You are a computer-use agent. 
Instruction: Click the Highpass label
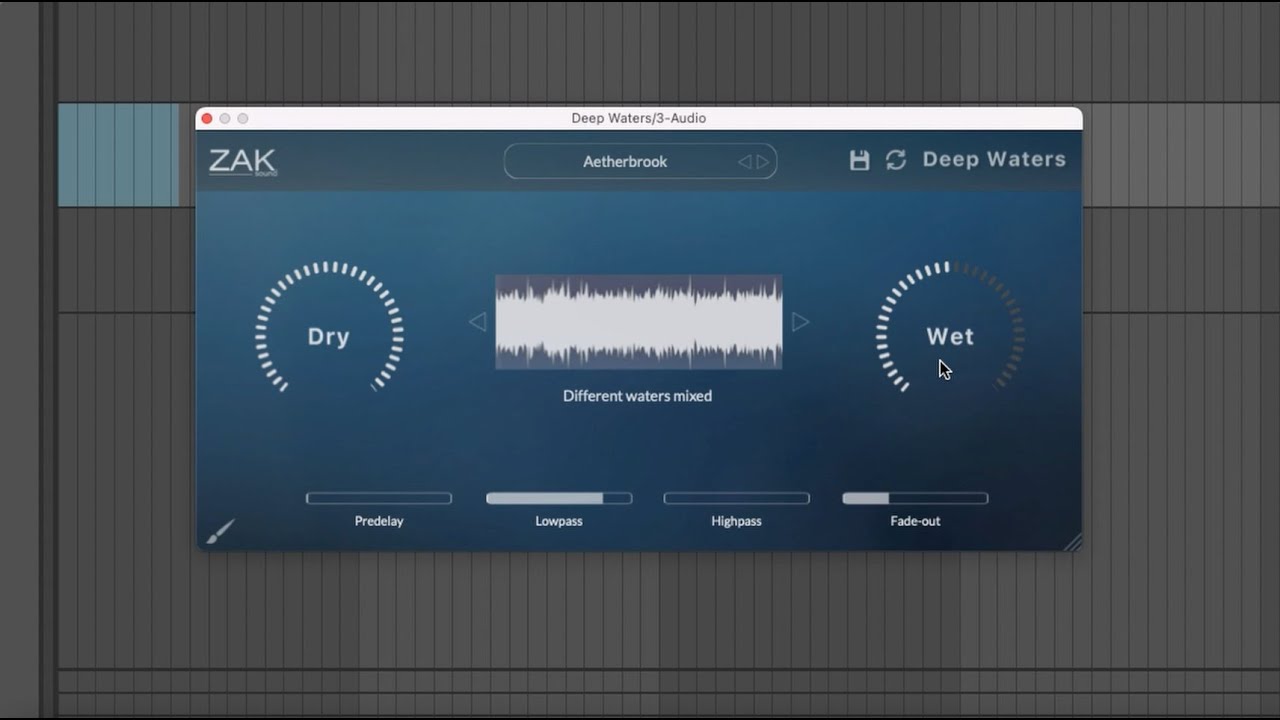tap(737, 521)
